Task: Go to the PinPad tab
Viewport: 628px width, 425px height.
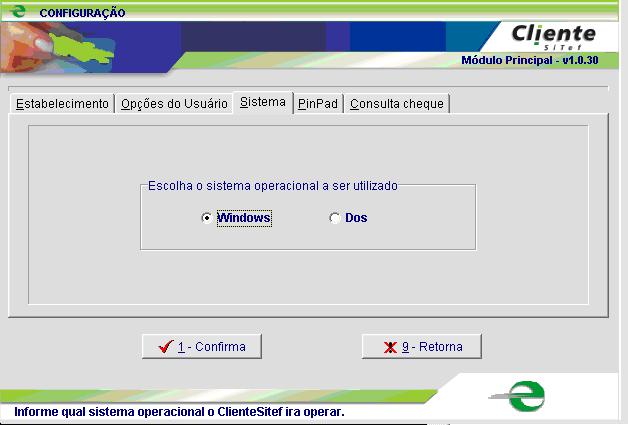Action: 317,104
